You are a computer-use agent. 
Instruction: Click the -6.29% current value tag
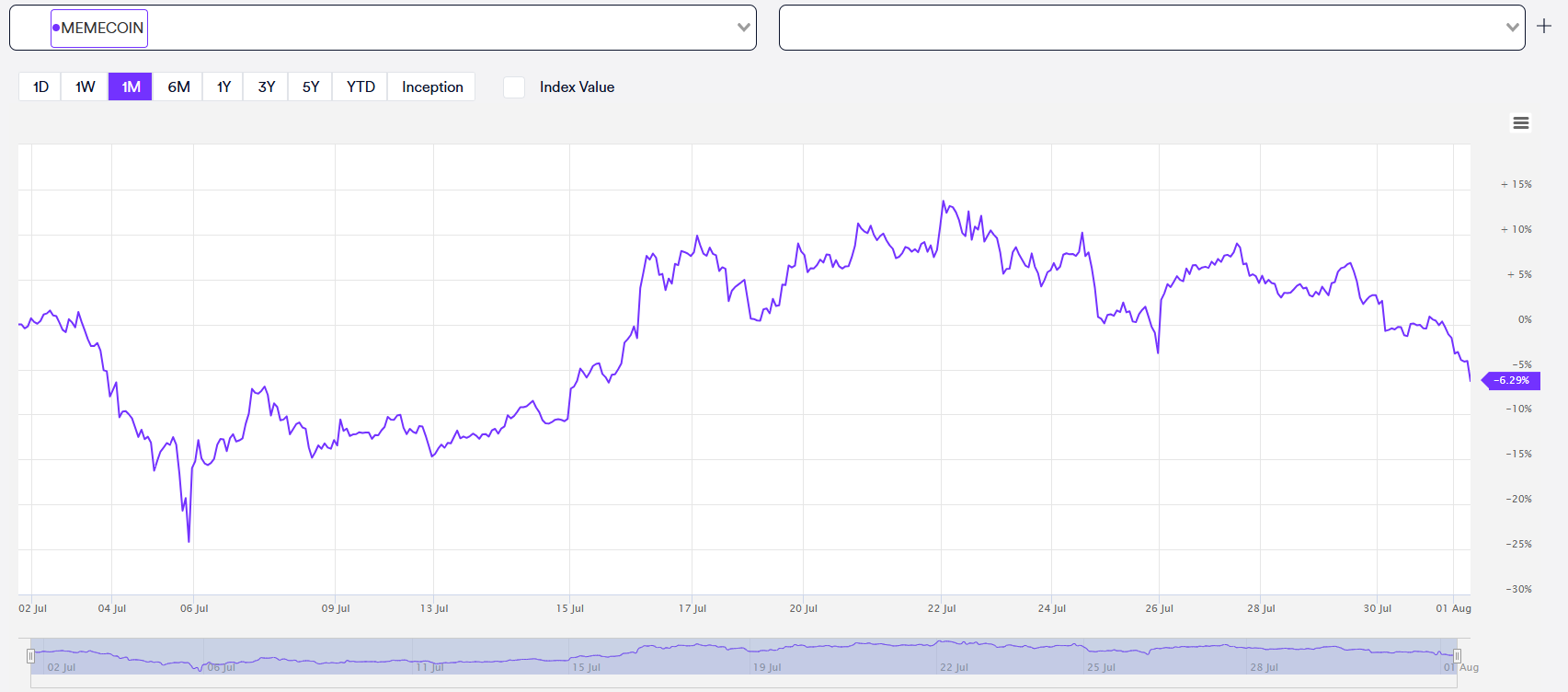click(x=1512, y=380)
